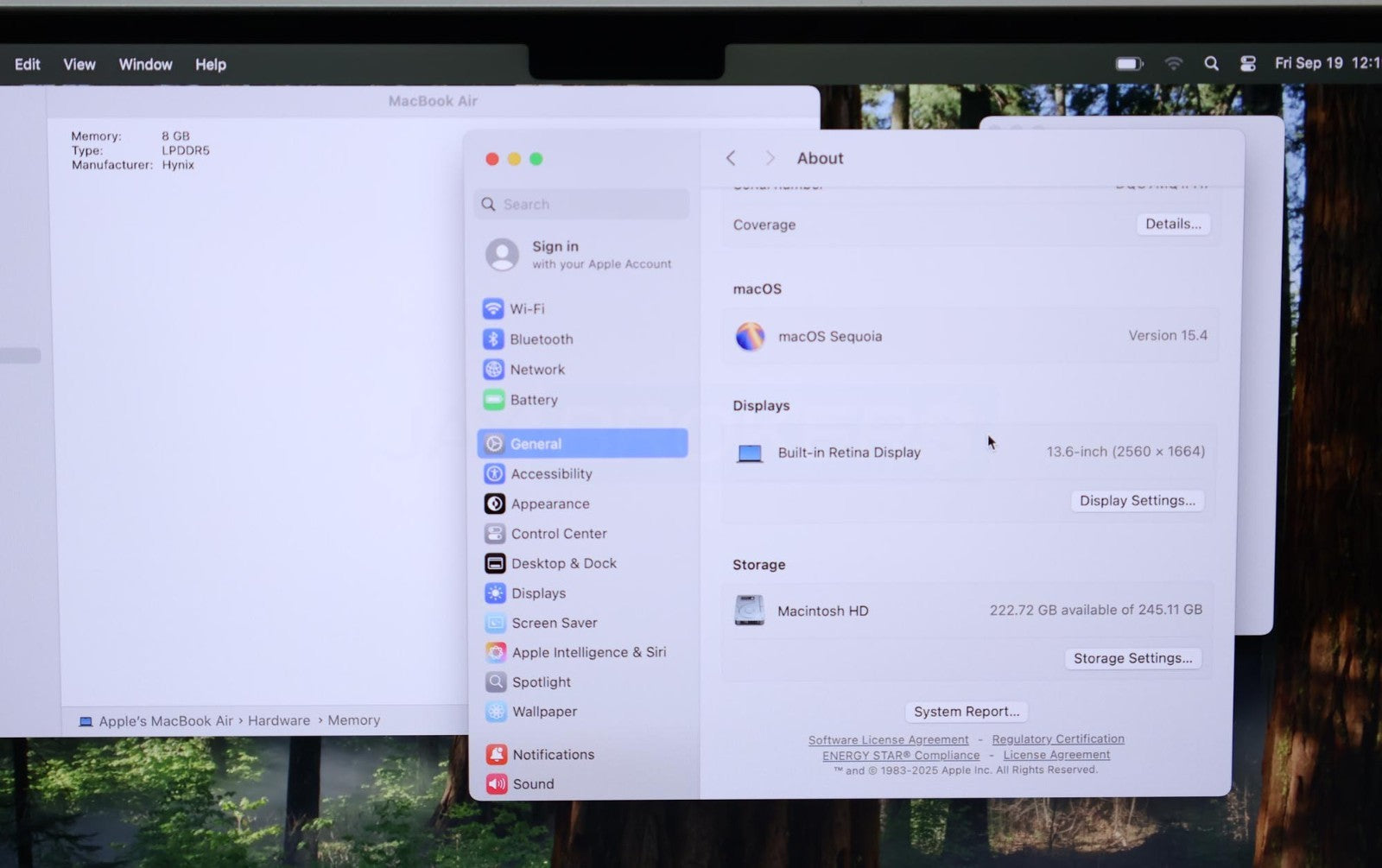Select Apple Intelligence & Siri
The width and height of the screenshot is (1382, 868).
(x=587, y=652)
